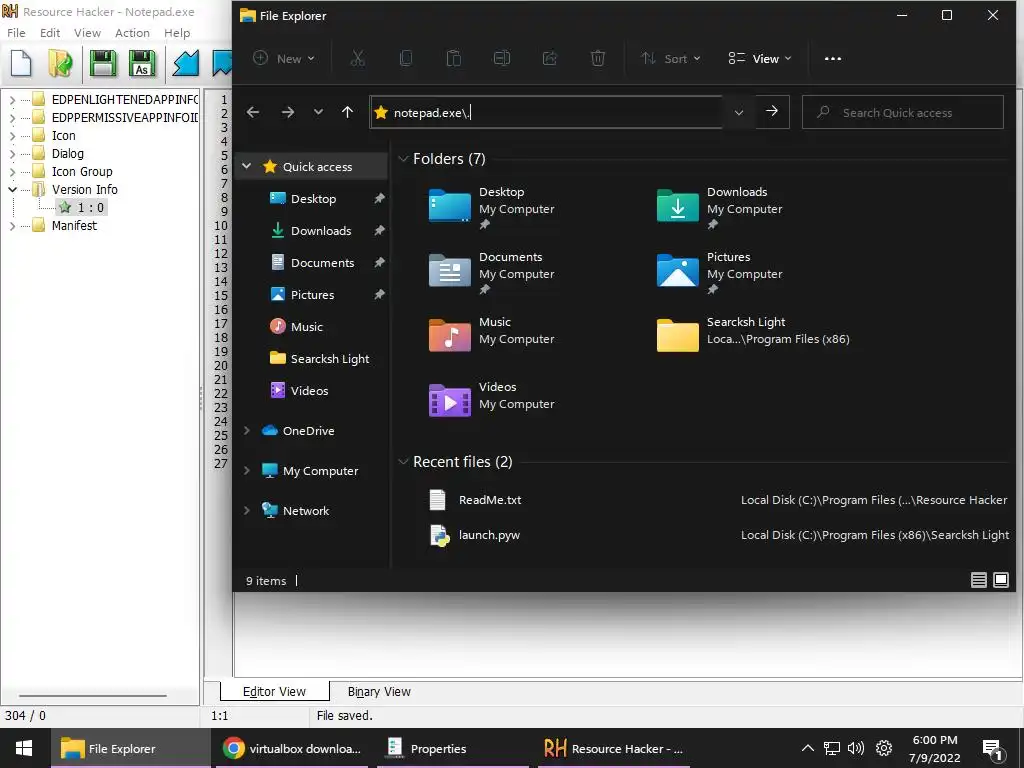Click the volume icon in system tray
This screenshot has height=768, width=1024.
[856, 748]
